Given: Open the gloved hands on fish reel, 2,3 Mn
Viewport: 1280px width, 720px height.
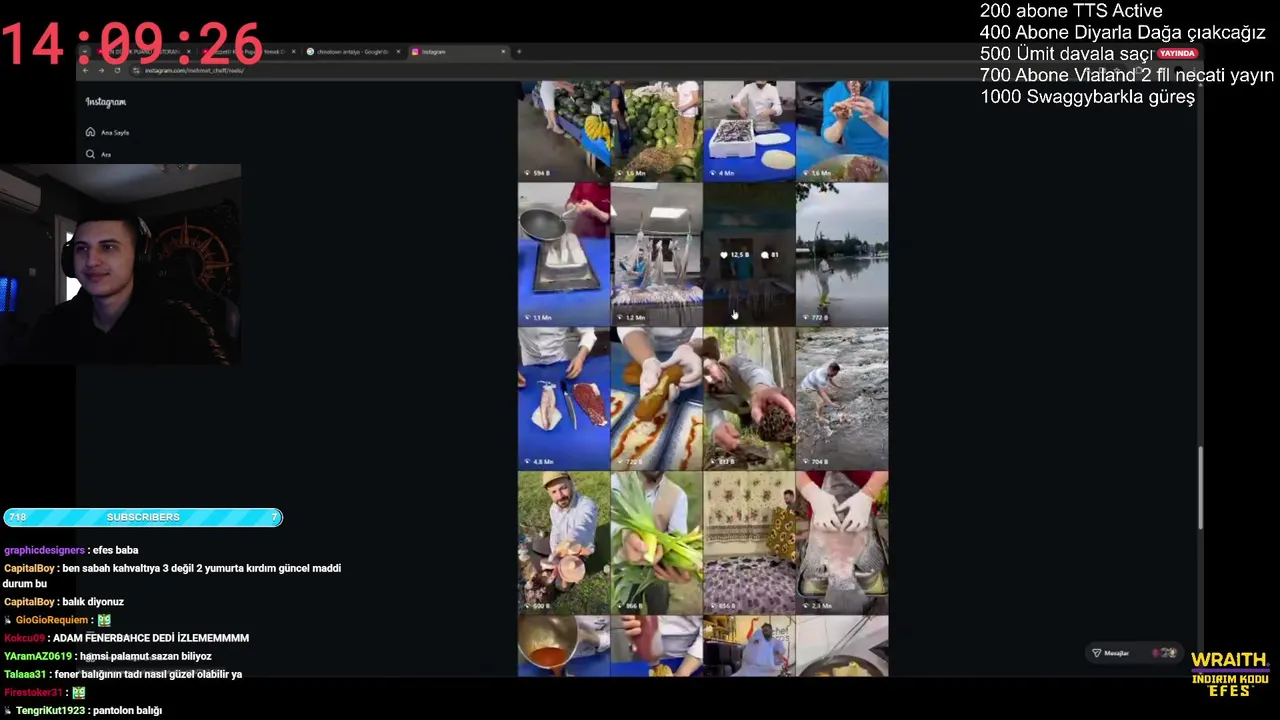Looking at the screenshot, I should (x=842, y=542).
